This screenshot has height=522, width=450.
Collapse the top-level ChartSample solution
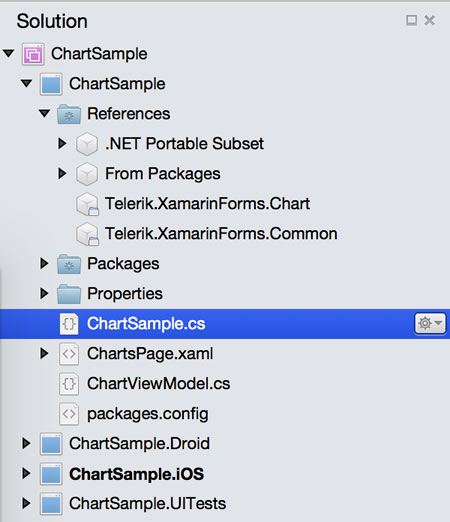8,53
